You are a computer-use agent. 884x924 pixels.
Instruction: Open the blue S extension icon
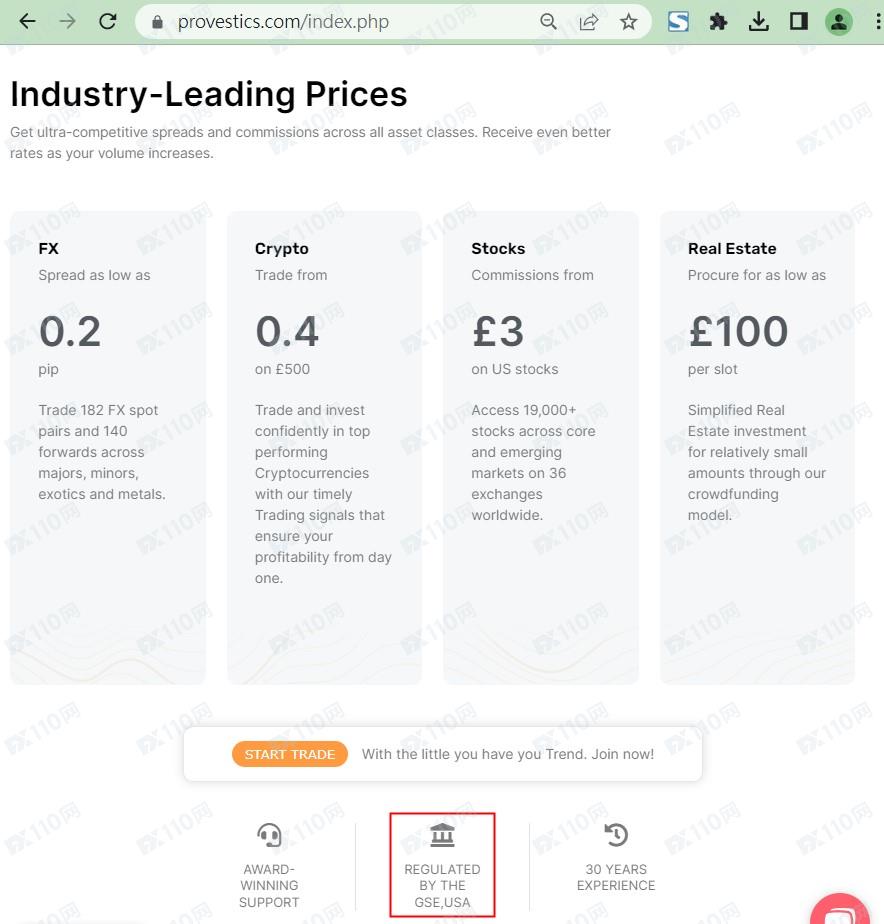[x=679, y=21]
